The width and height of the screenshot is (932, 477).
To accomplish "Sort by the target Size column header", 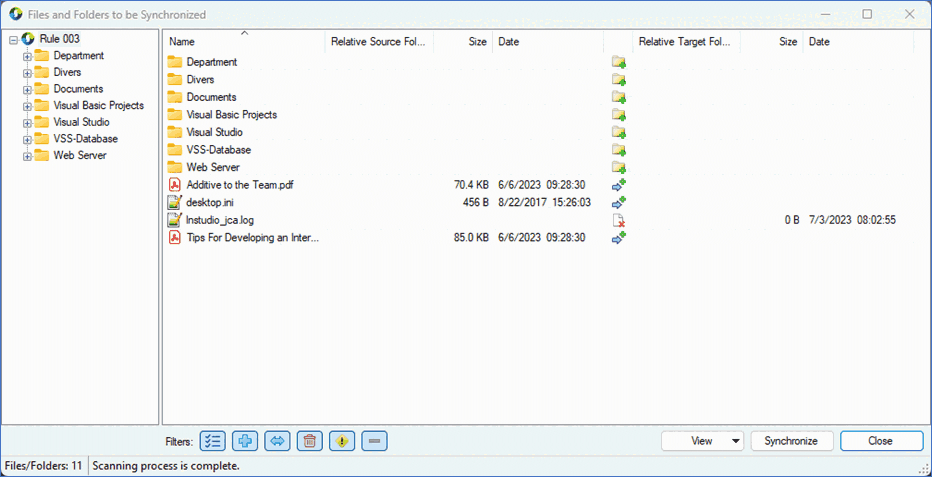I will 772,42.
